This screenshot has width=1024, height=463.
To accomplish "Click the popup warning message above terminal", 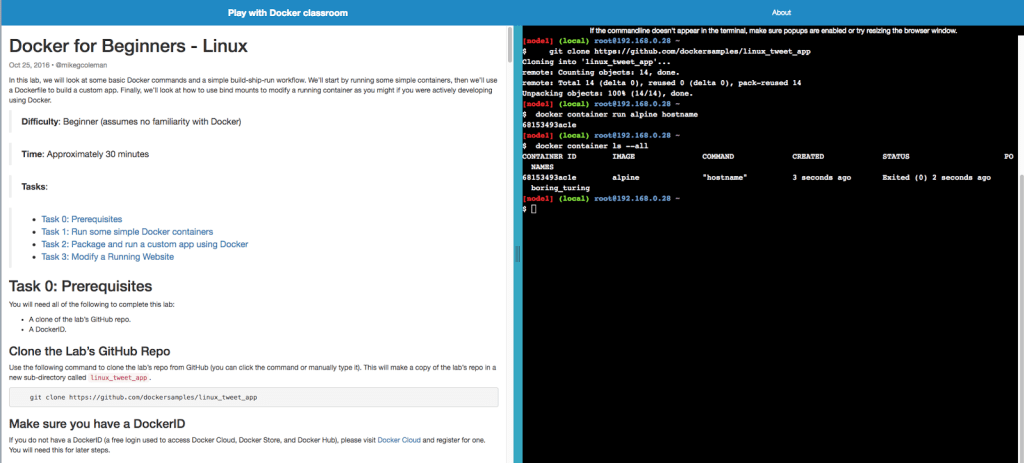I will pyautogui.click(x=773, y=31).
